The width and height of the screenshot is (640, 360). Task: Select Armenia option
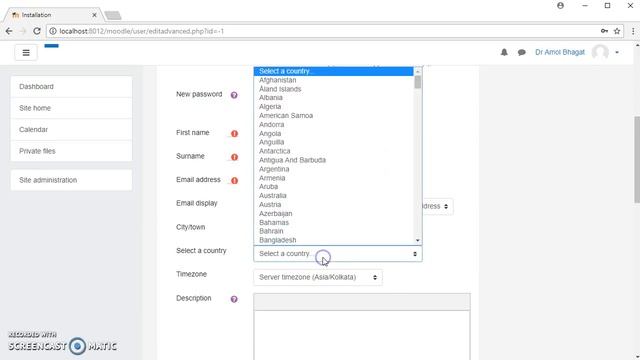tap(333, 178)
